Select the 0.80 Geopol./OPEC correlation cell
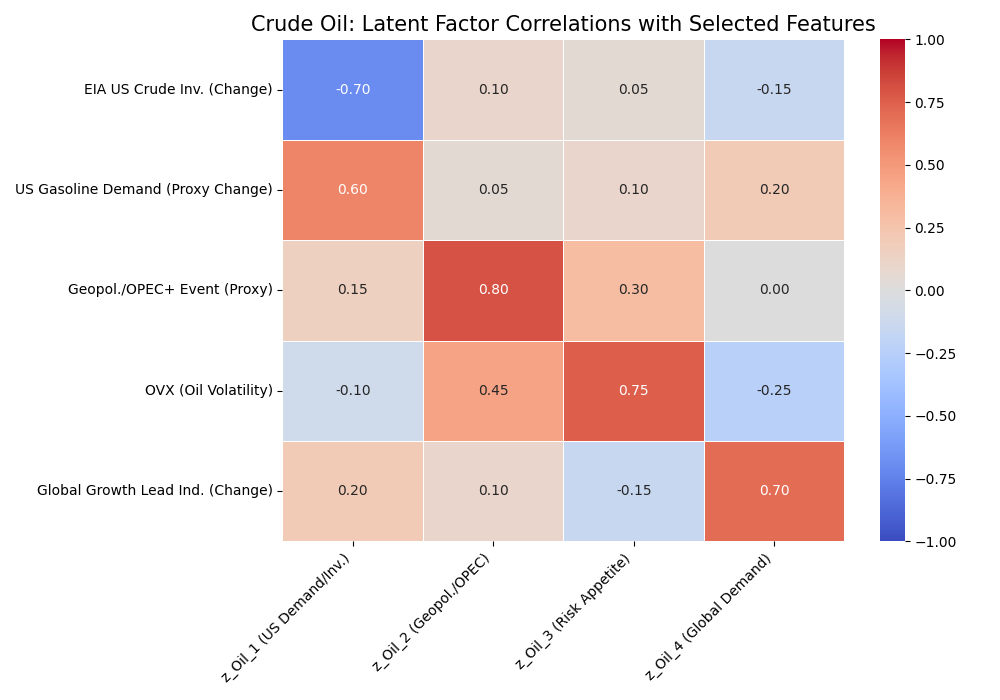Screen dimensions: 1000x700 (493, 290)
